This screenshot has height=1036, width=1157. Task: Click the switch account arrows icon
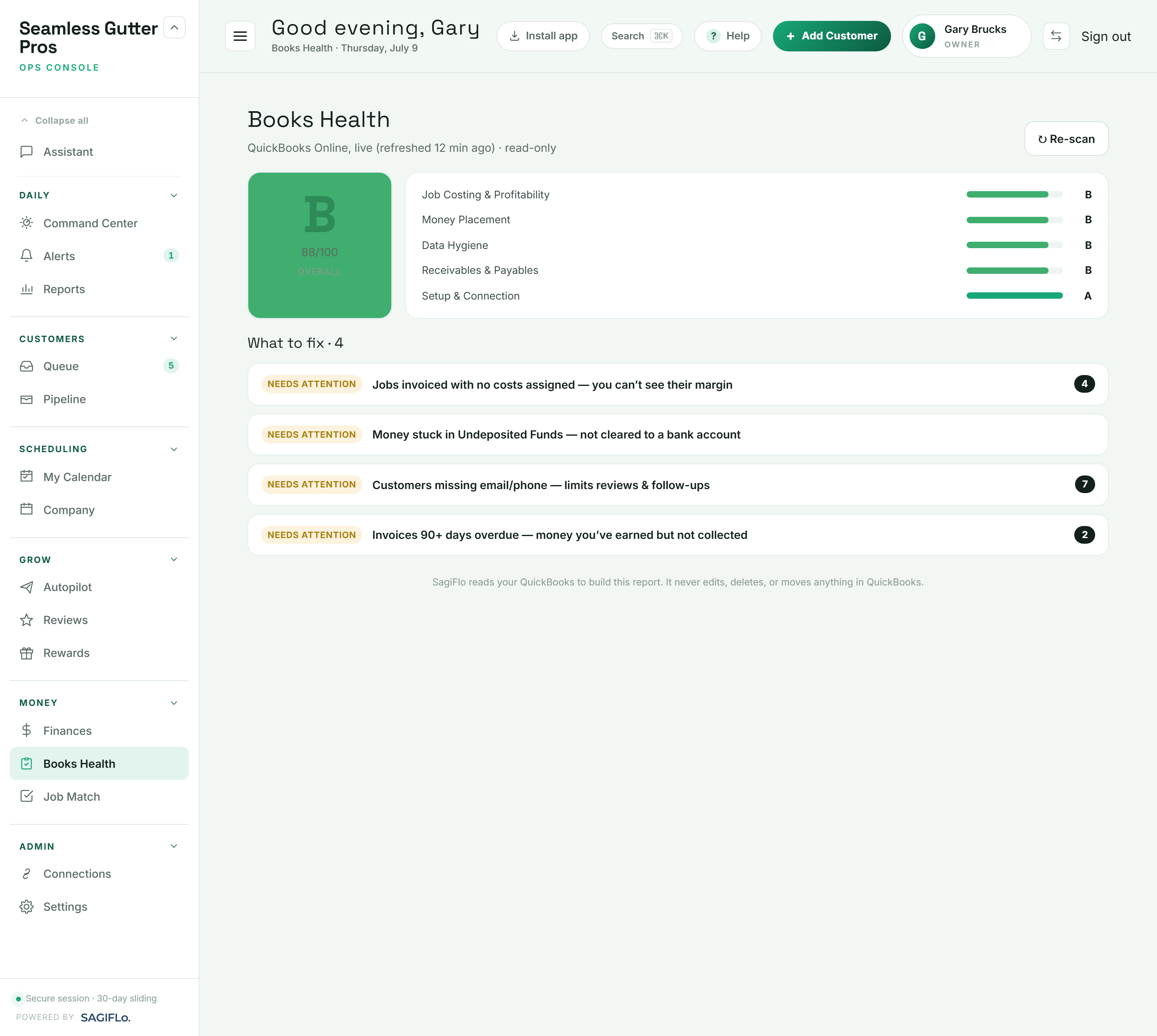(1056, 36)
